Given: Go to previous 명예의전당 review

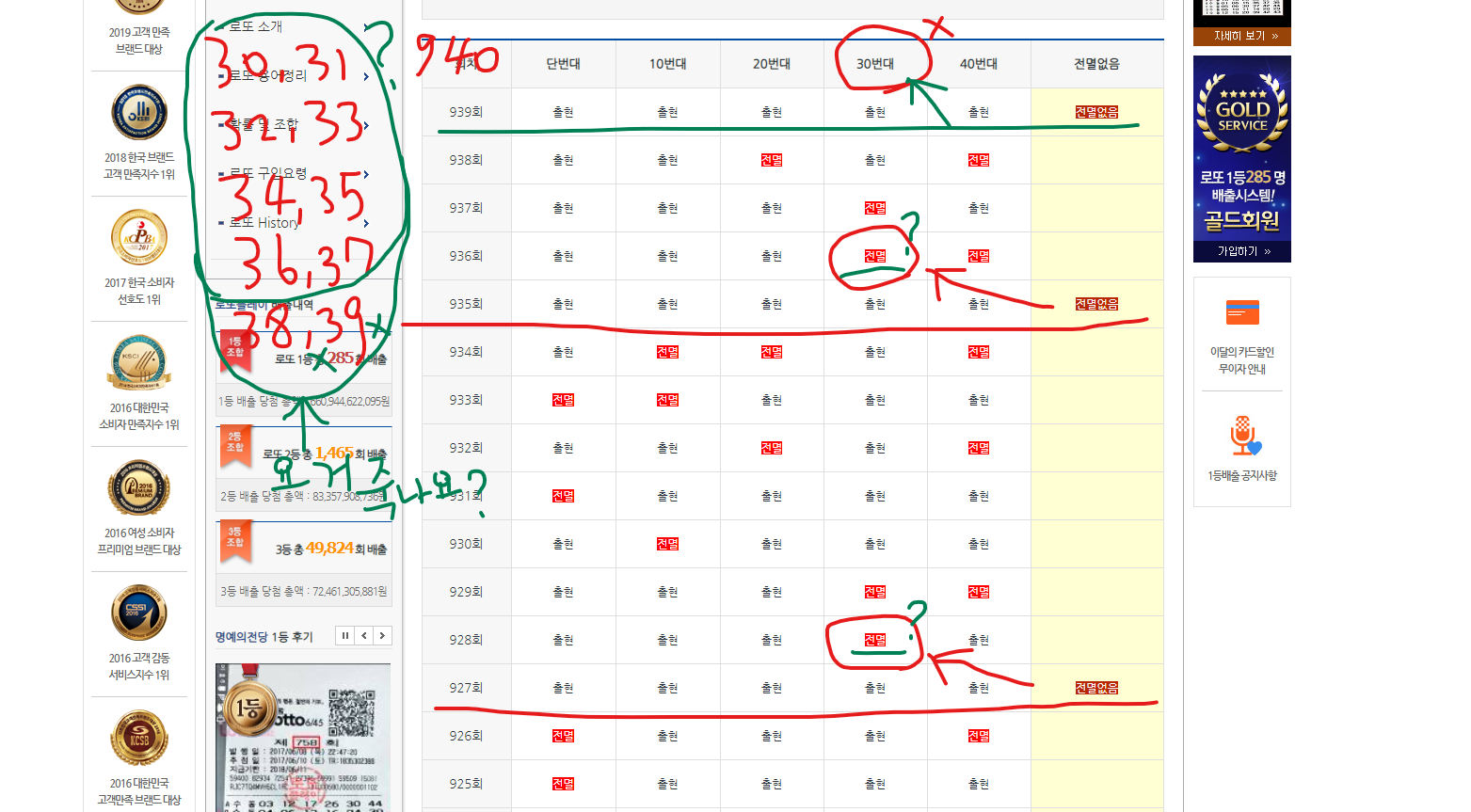Looking at the screenshot, I should tap(364, 636).
